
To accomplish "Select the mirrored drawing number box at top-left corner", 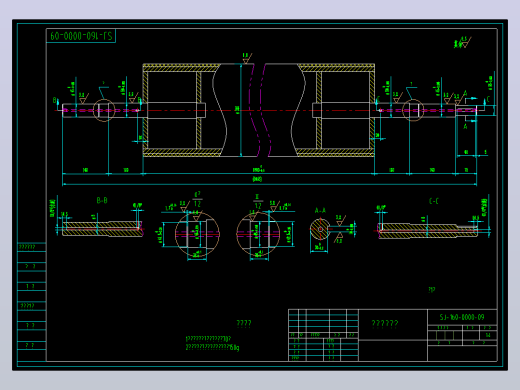I will tap(81, 36).
